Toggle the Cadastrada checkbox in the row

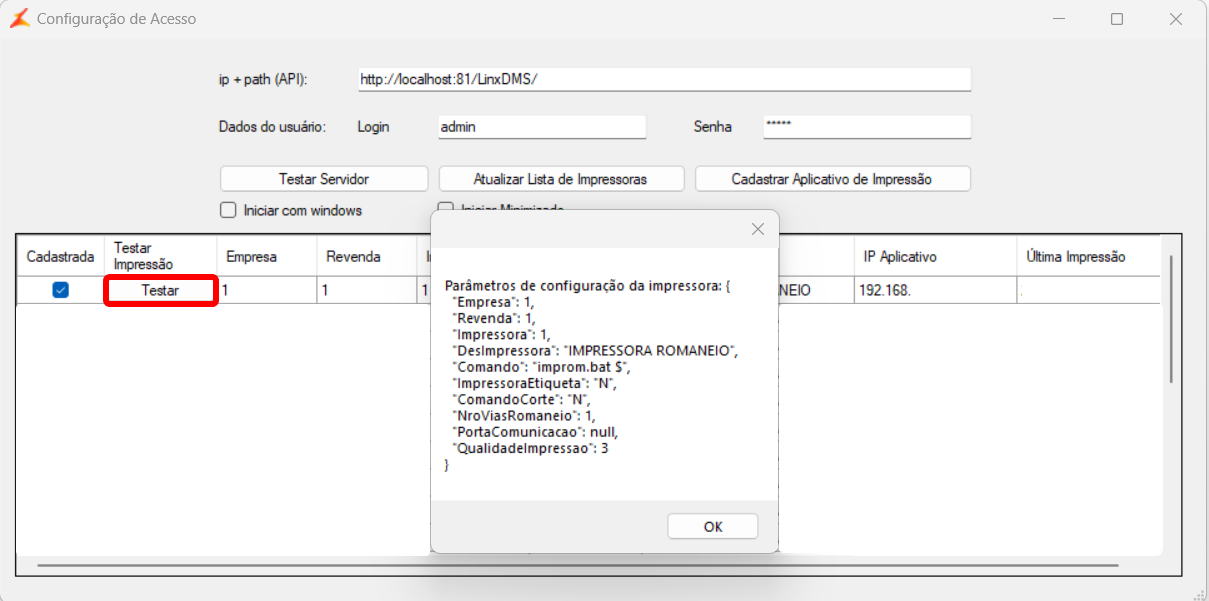click(x=60, y=290)
